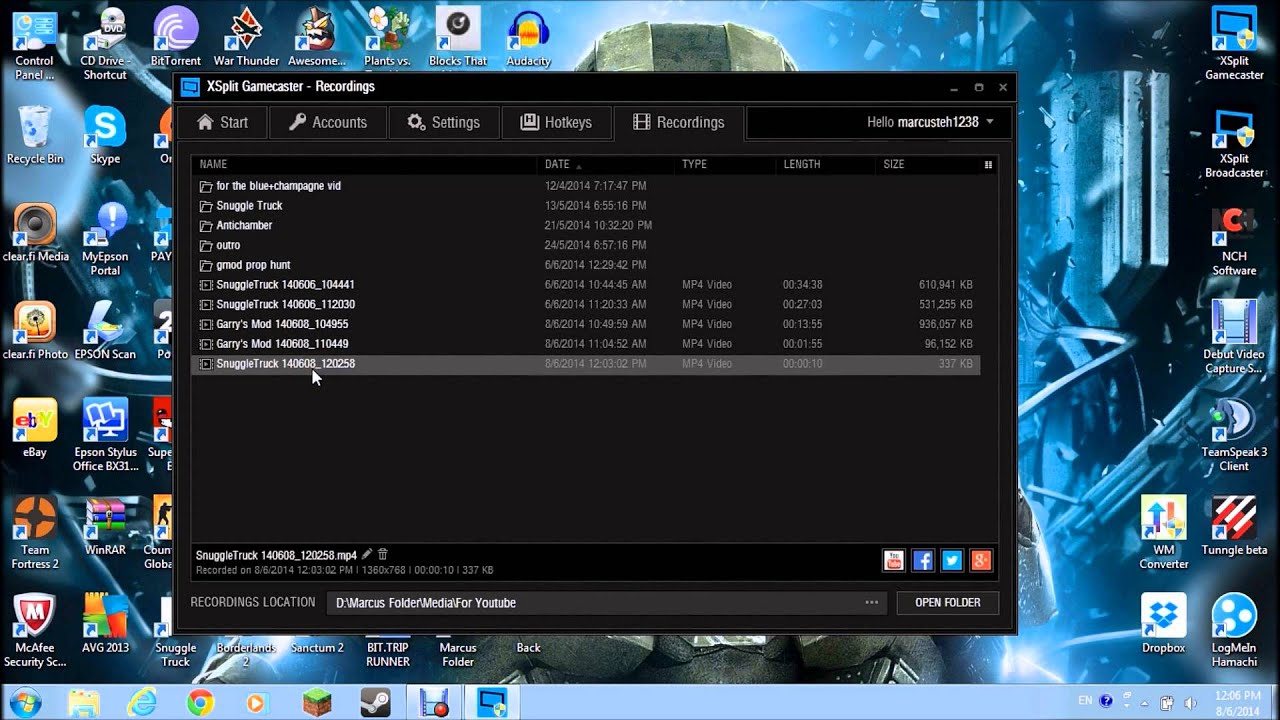Switch to the Hotkeys tab
Image resolution: width=1280 pixels, height=720 pixels.
pos(556,122)
